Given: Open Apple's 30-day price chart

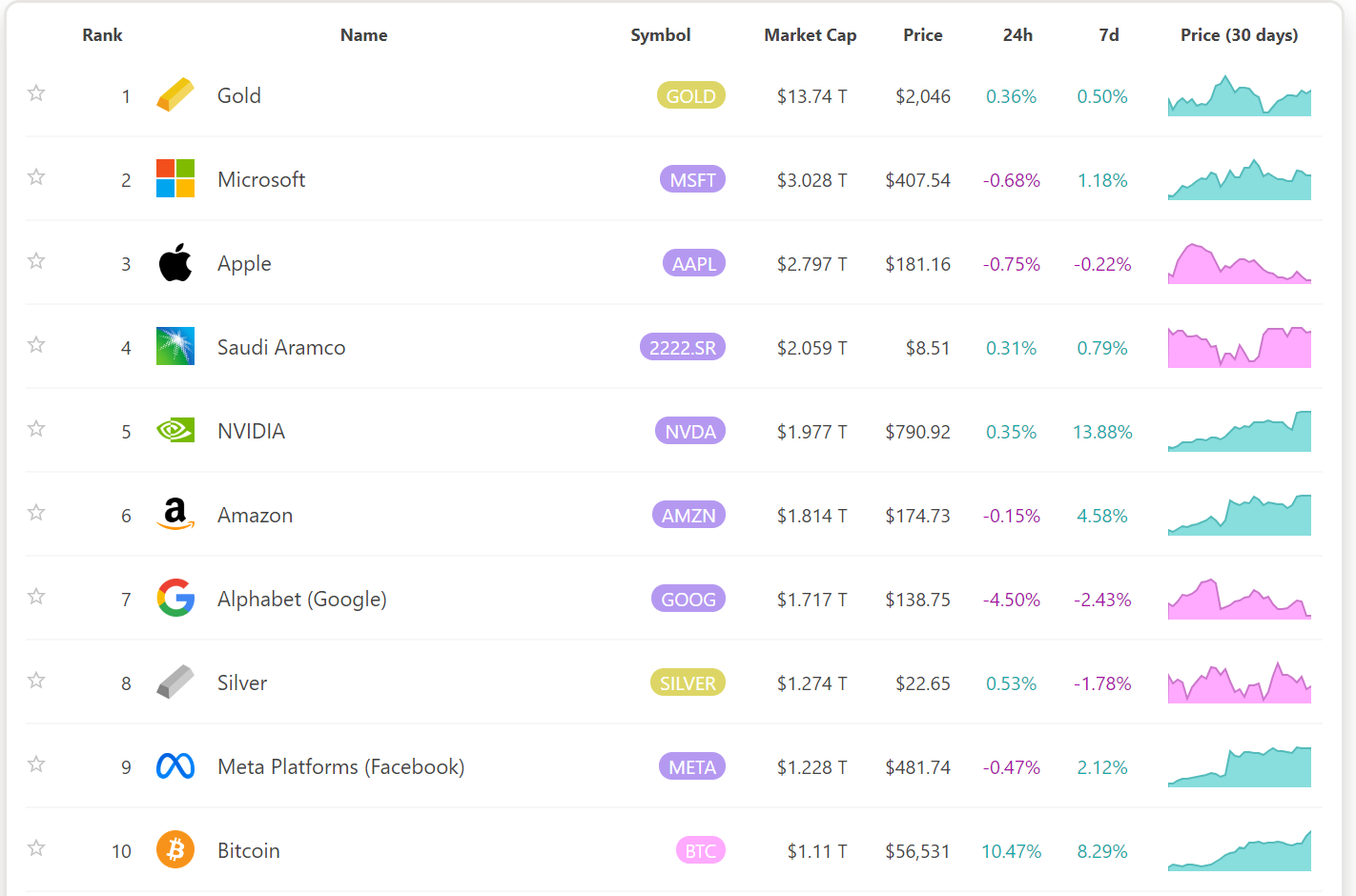Looking at the screenshot, I should click(x=1240, y=263).
